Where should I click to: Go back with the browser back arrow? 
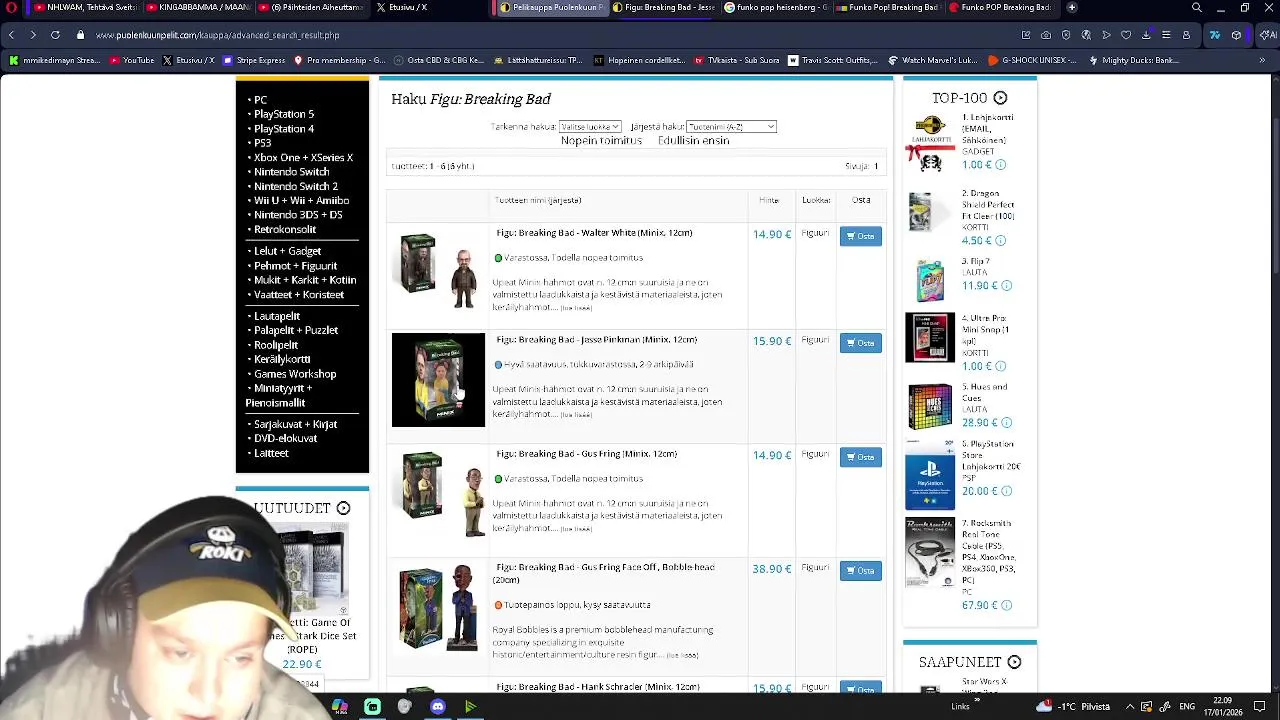point(11,35)
